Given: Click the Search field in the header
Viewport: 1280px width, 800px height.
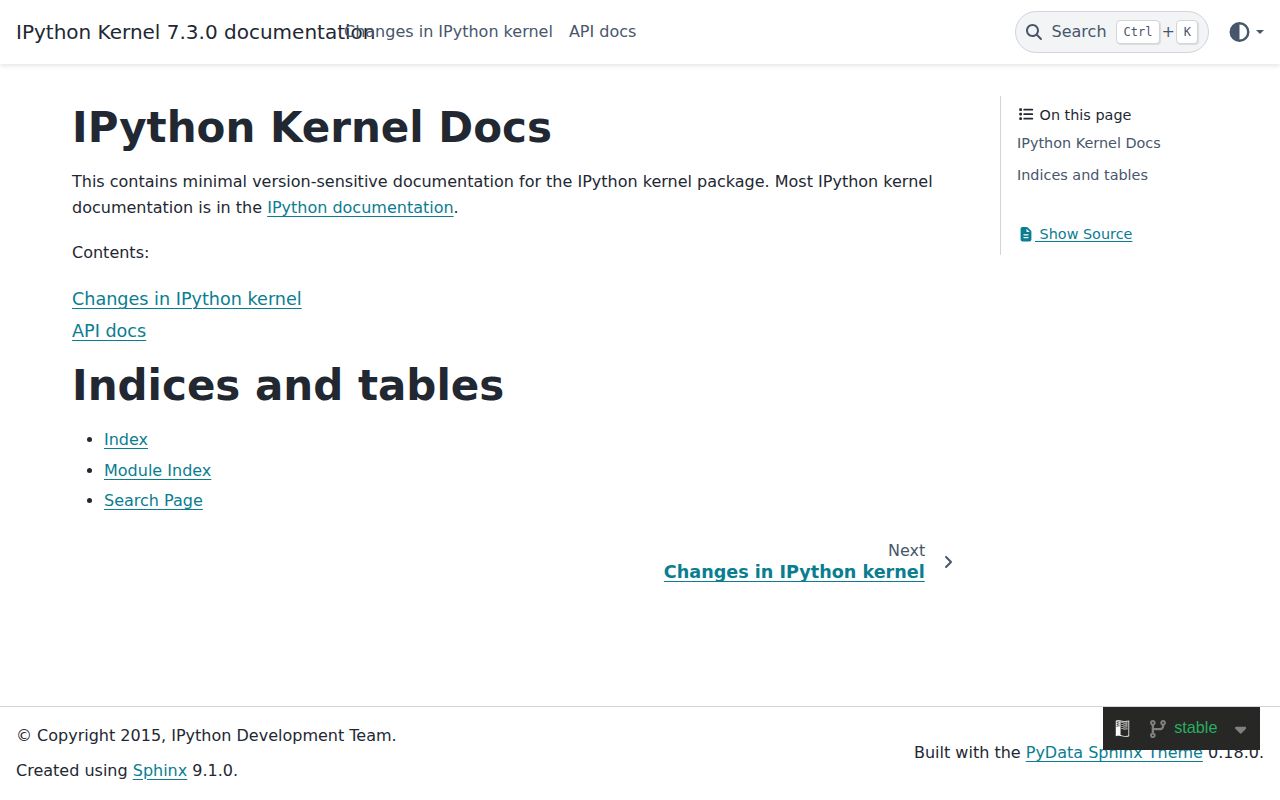Looking at the screenshot, I should [x=1111, y=32].
